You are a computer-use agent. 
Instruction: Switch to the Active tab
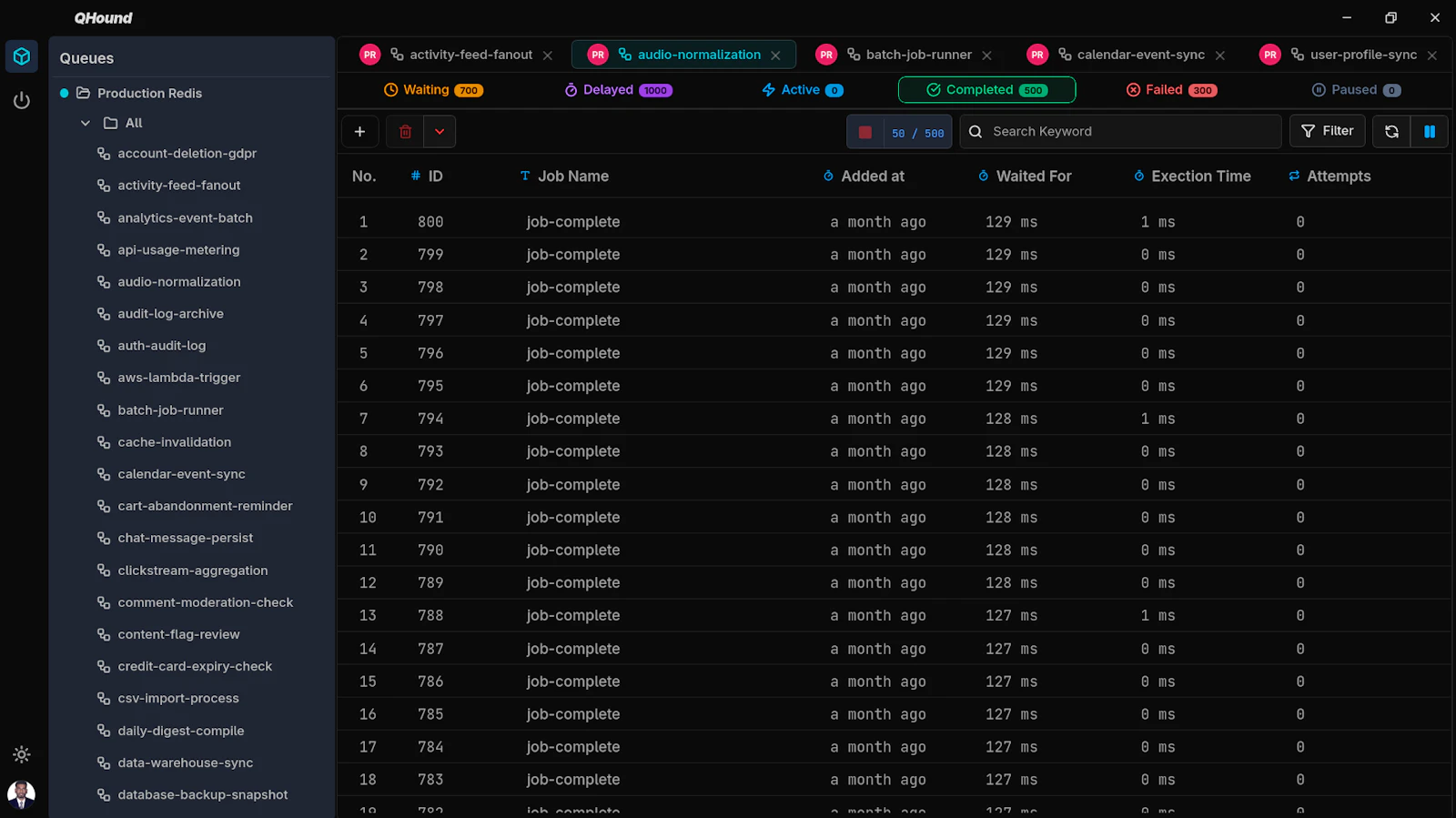pyautogui.click(x=803, y=90)
